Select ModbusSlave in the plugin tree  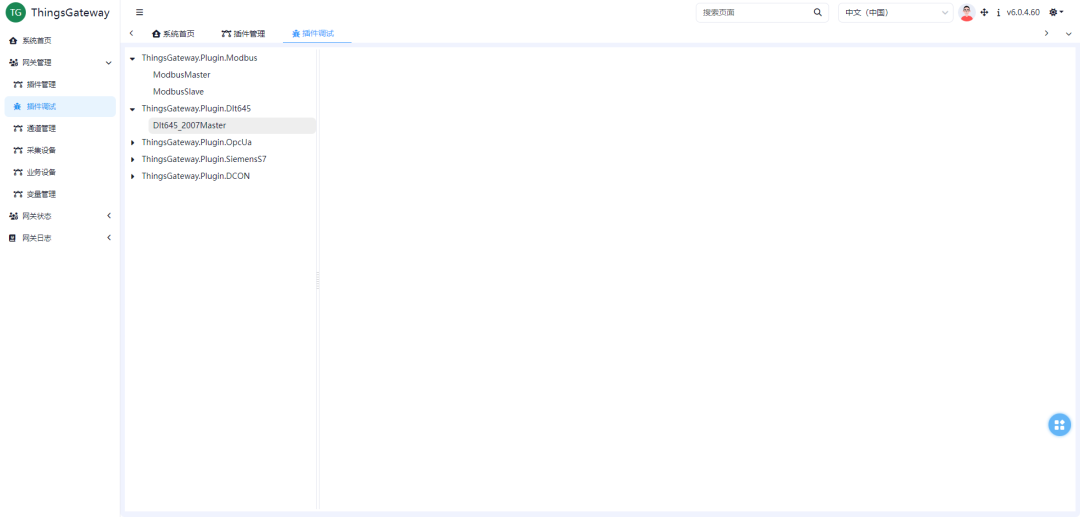pos(178,92)
